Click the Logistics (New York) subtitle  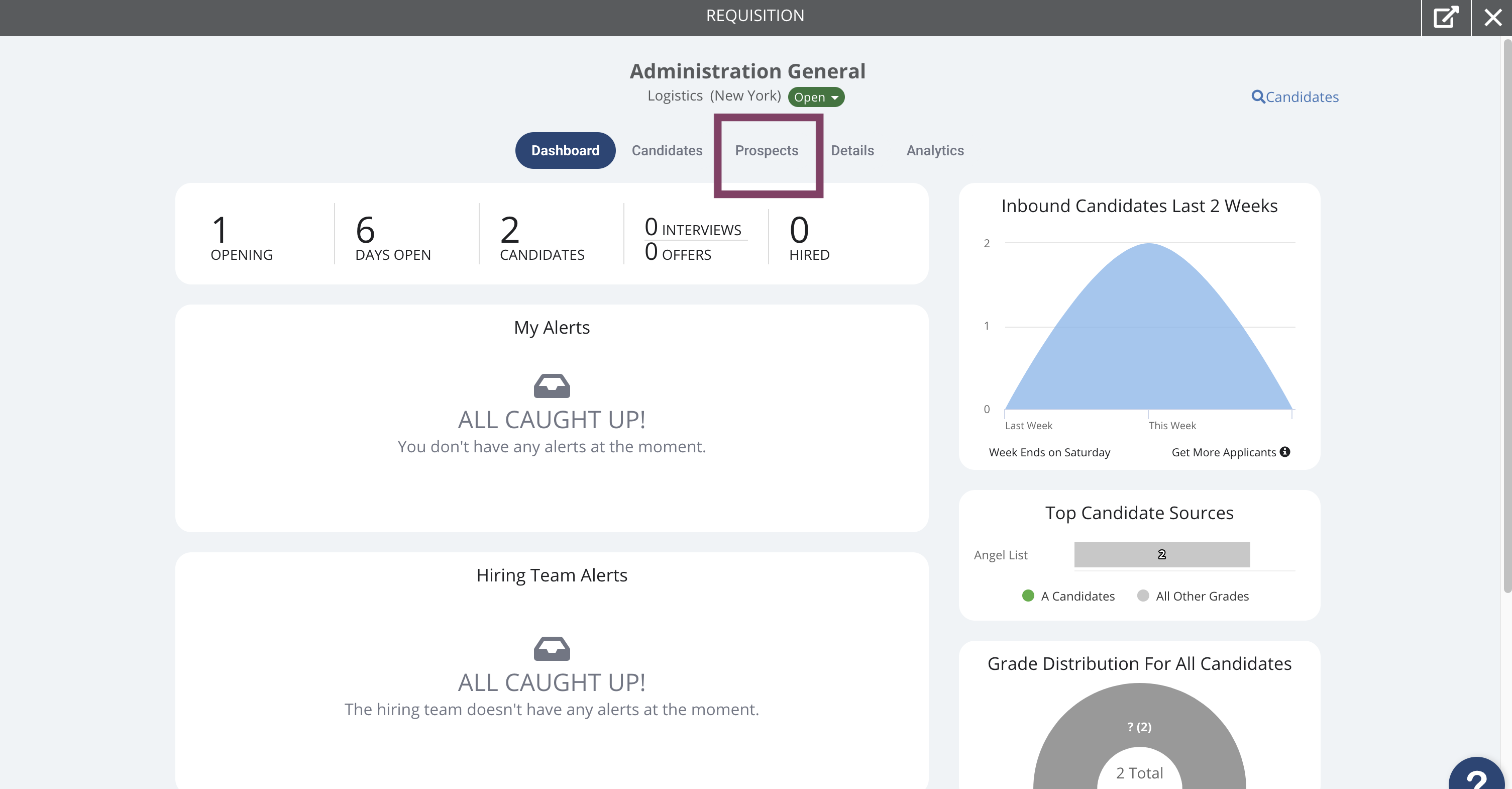pyautogui.click(x=714, y=95)
